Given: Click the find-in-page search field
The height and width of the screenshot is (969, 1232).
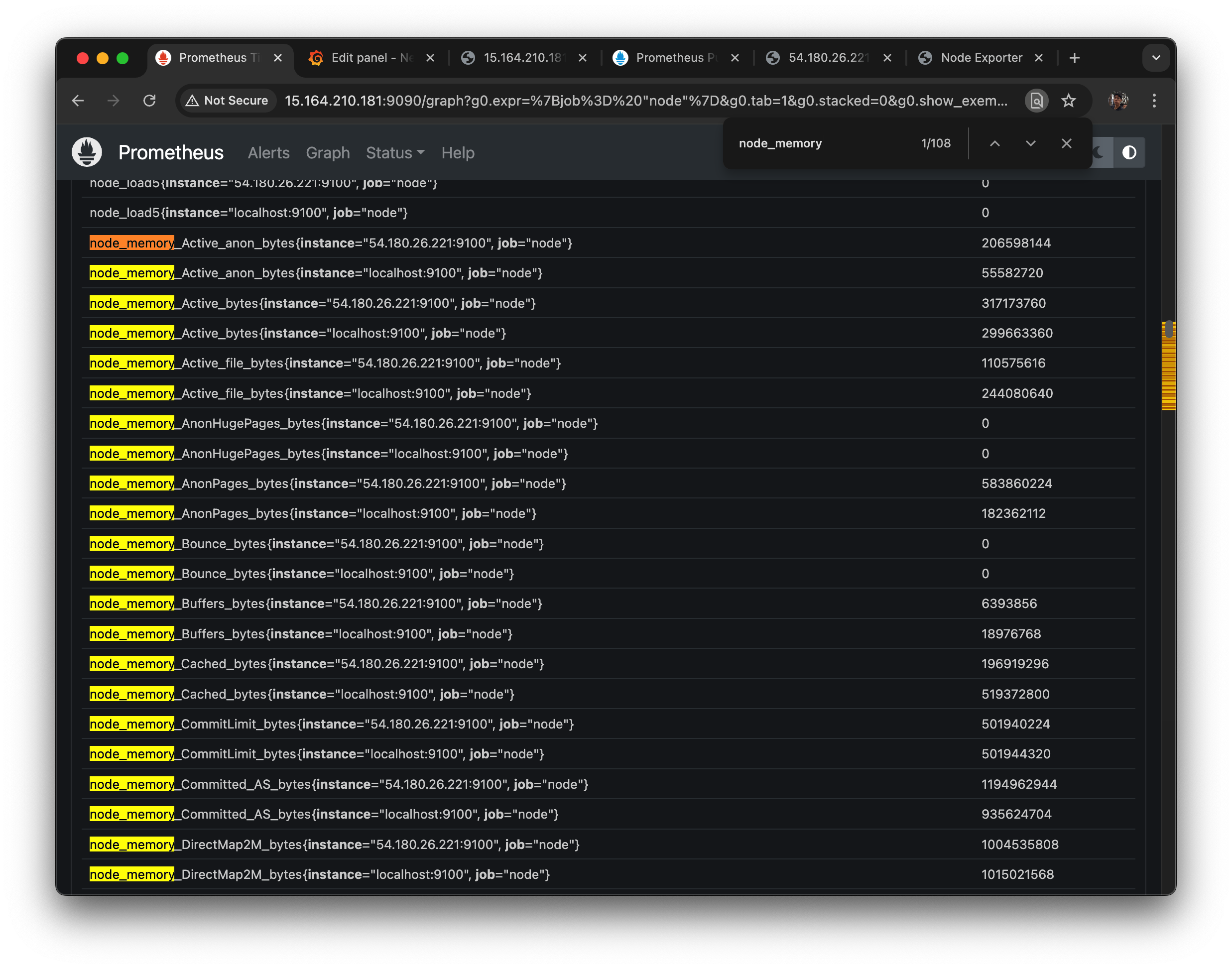Looking at the screenshot, I should point(823,143).
